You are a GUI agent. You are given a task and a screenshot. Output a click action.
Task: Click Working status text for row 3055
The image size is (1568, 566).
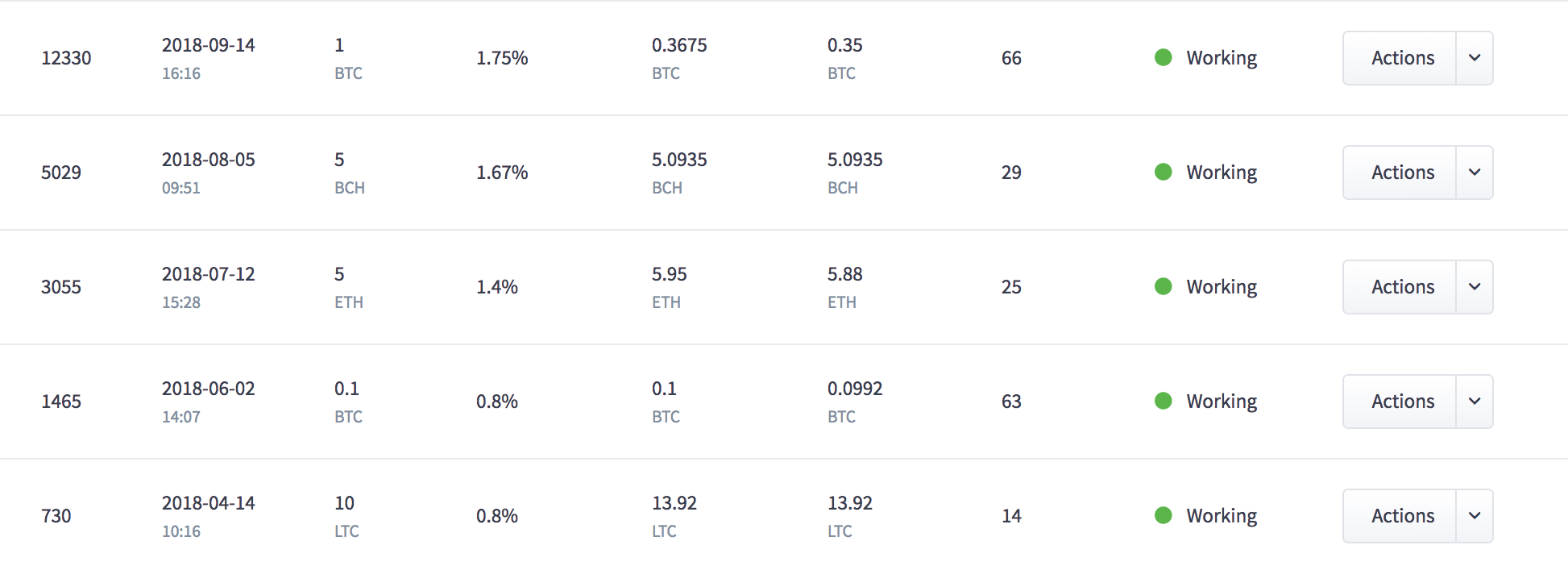coord(1222,287)
